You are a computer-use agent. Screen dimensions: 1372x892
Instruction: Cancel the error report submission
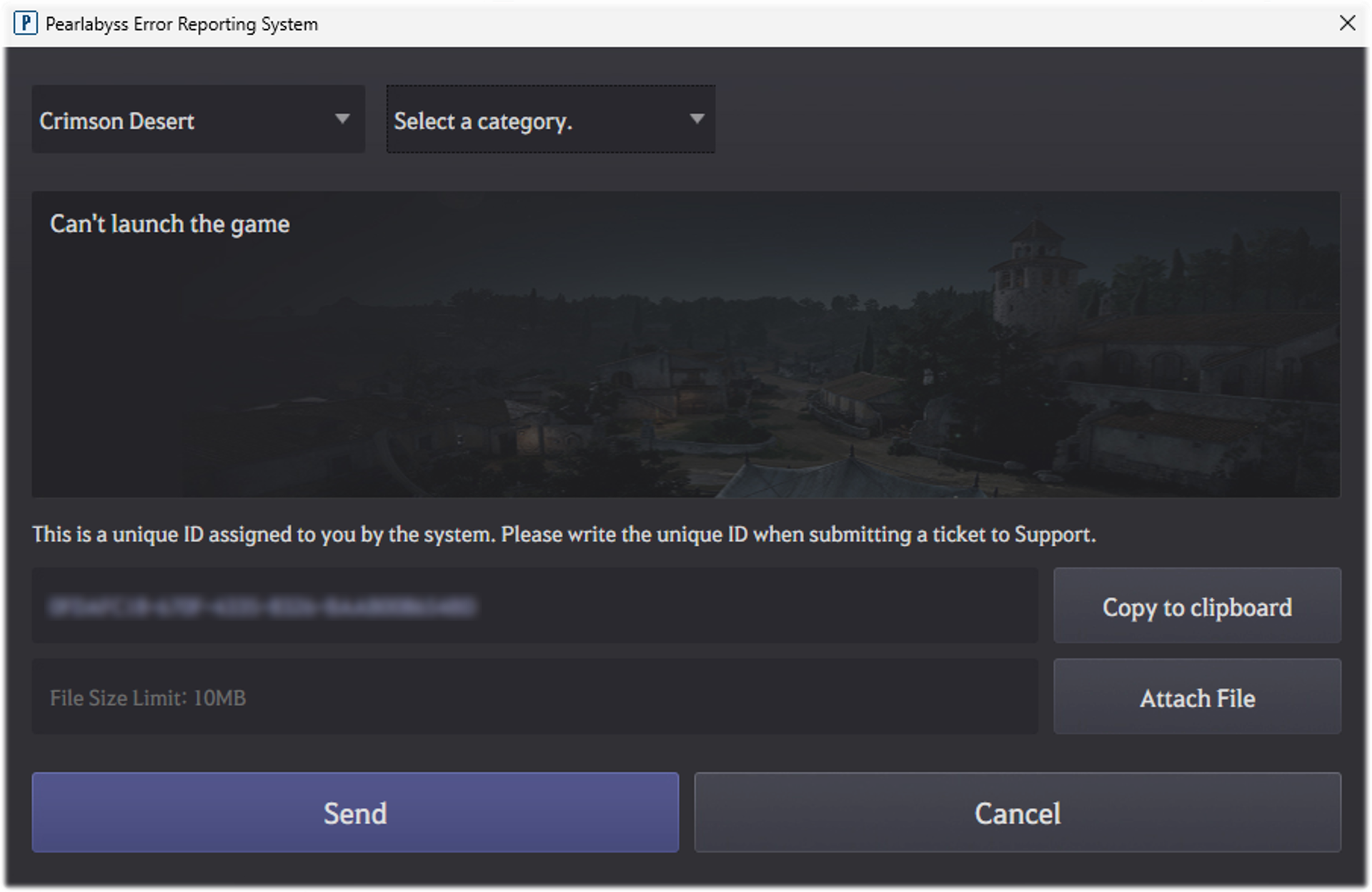pos(1018,813)
